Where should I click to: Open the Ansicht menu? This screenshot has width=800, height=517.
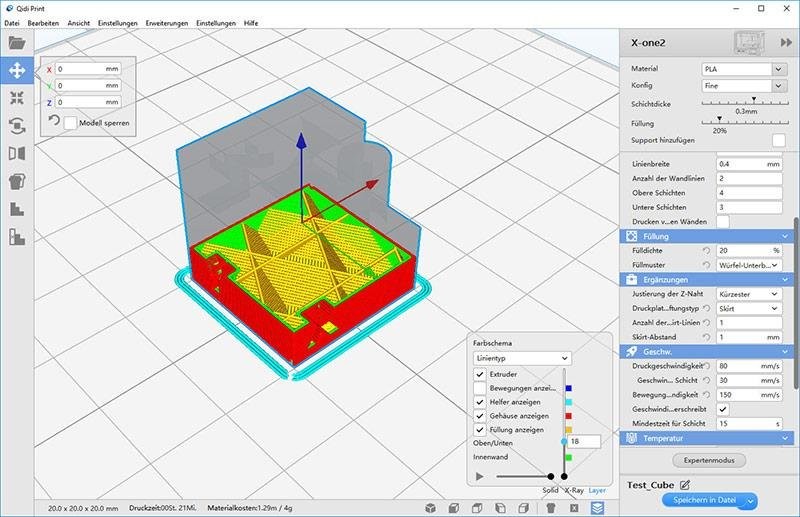point(78,22)
